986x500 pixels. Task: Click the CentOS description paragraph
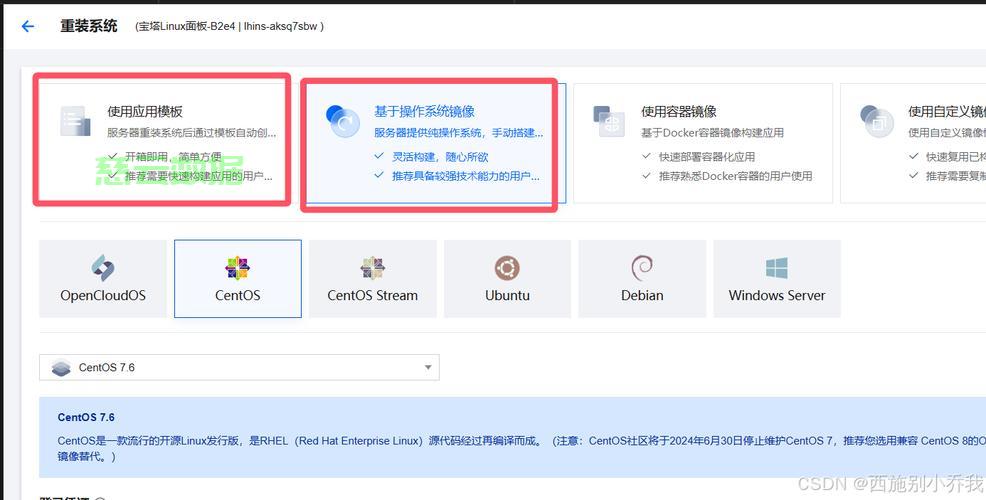coord(521,448)
